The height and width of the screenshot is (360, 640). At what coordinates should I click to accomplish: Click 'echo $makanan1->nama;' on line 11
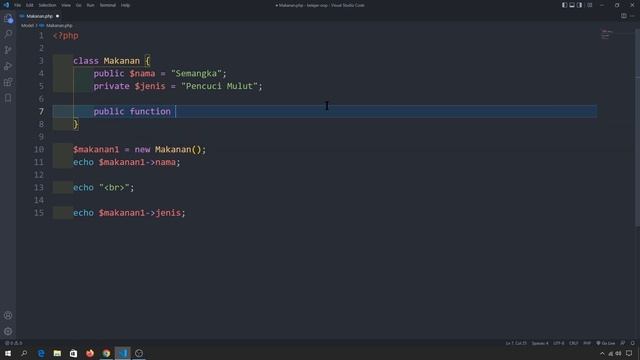click(x=127, y=162)
